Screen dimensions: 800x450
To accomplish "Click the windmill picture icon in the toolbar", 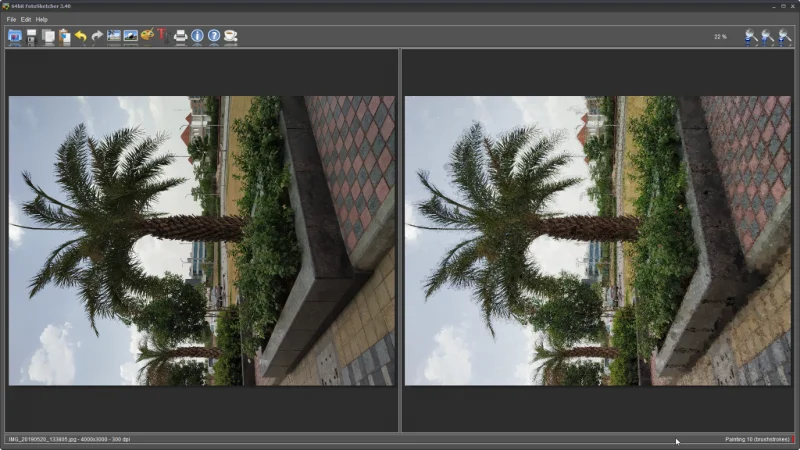I will click(x=114, y=36).
